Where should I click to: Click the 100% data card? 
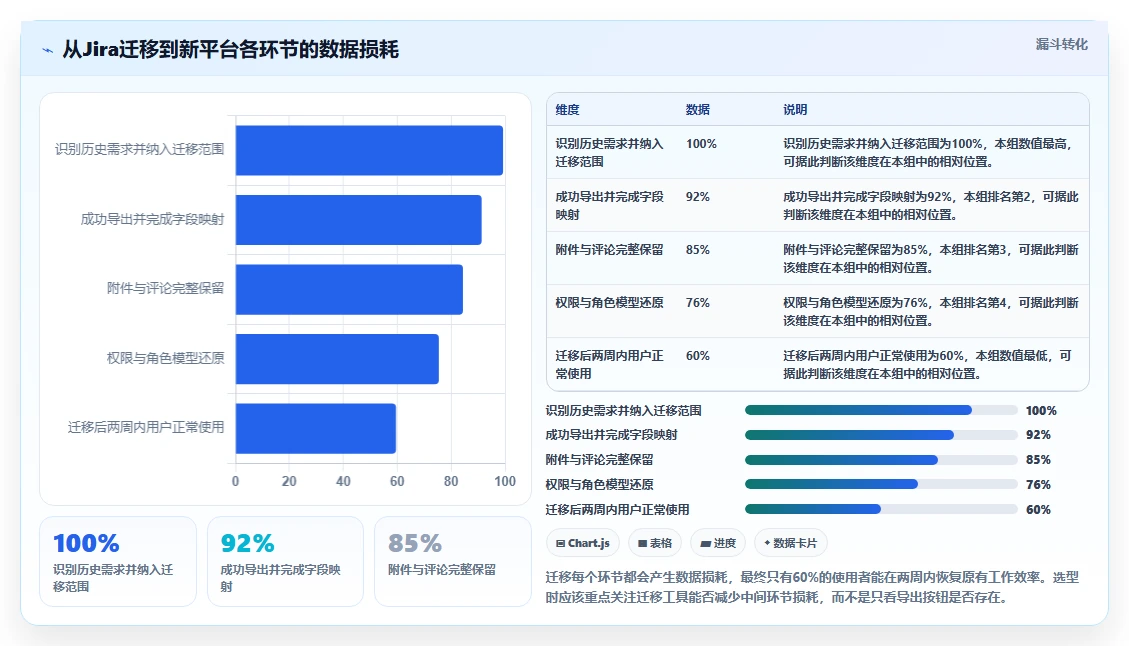click(118, 561)
